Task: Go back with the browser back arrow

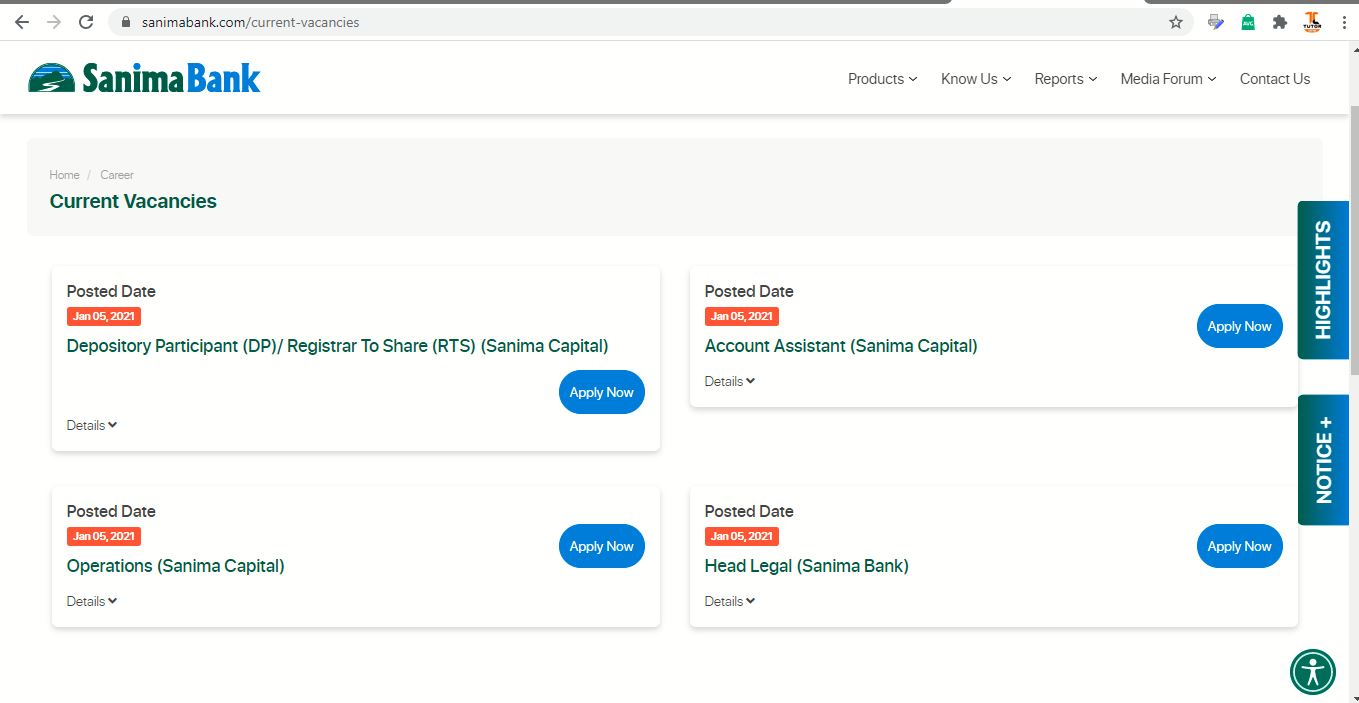Action: pyautogui.click(x=22, y=22)
